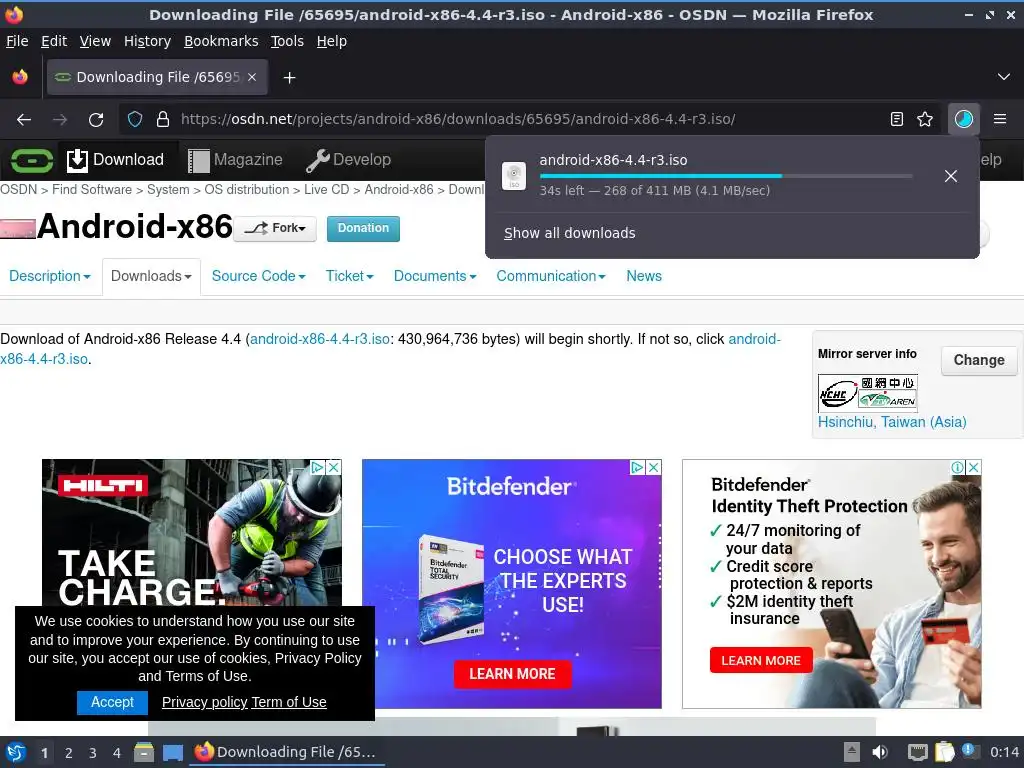This screenshot has width=1024, height=768.
Task: Open the Tools menu
Action: [x=287, y=41]
